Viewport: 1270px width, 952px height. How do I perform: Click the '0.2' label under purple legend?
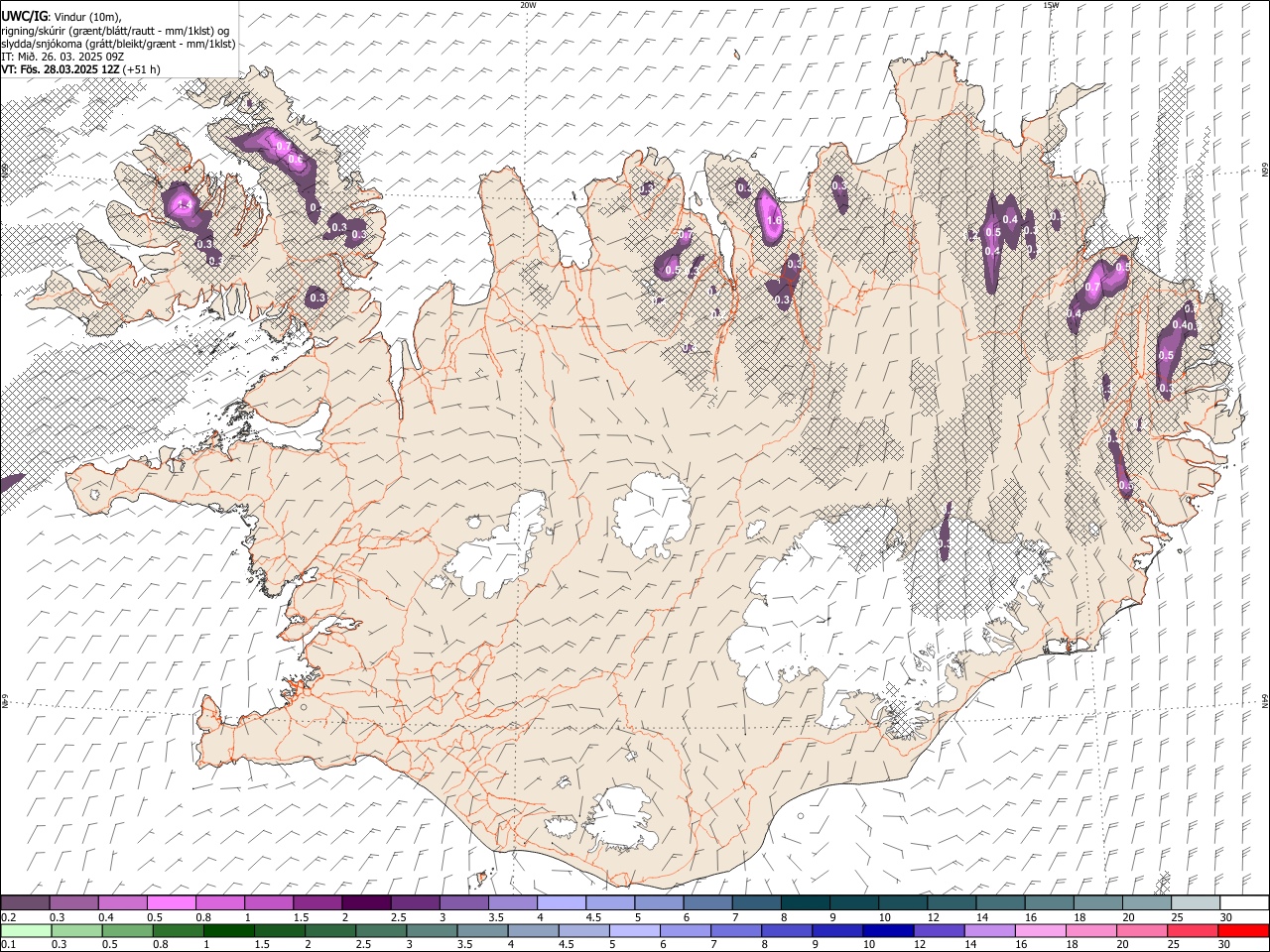coord(9,917)
